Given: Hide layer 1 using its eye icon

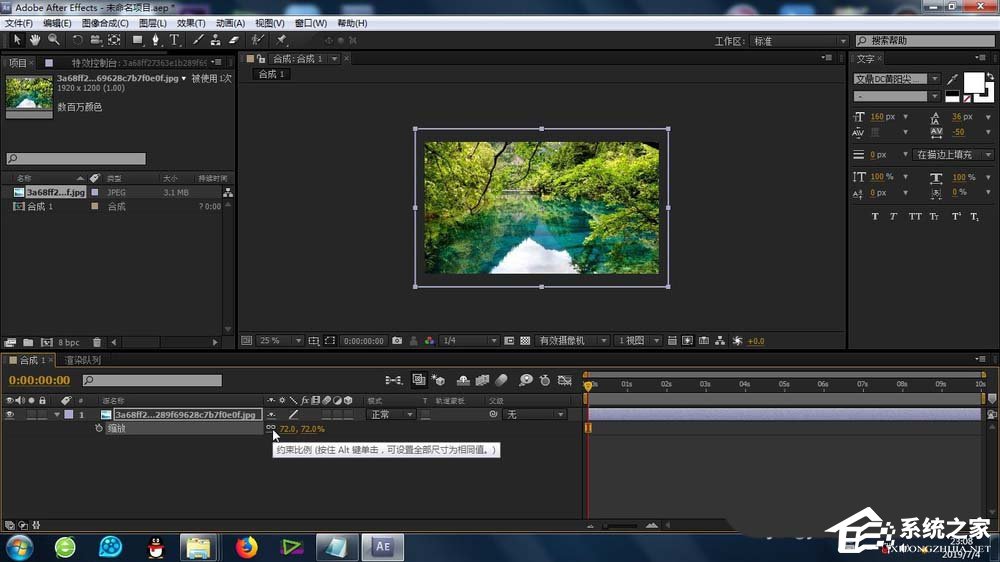Looking at the screenshot, I should [10, 414].
